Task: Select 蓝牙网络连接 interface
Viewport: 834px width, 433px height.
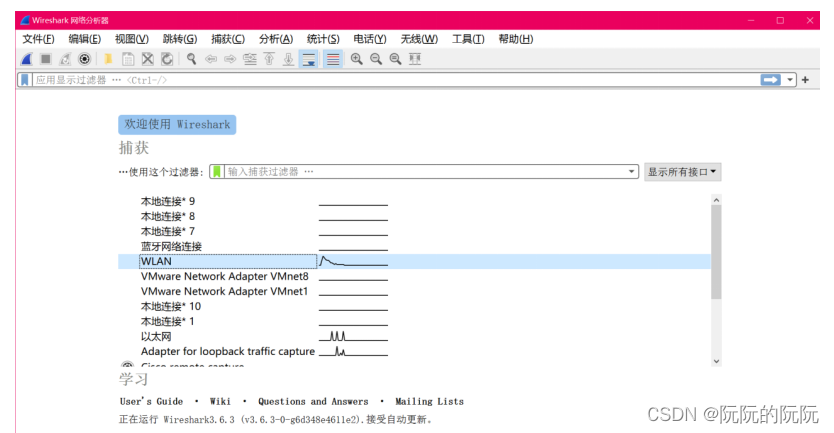Action: (x=171, y=246)
